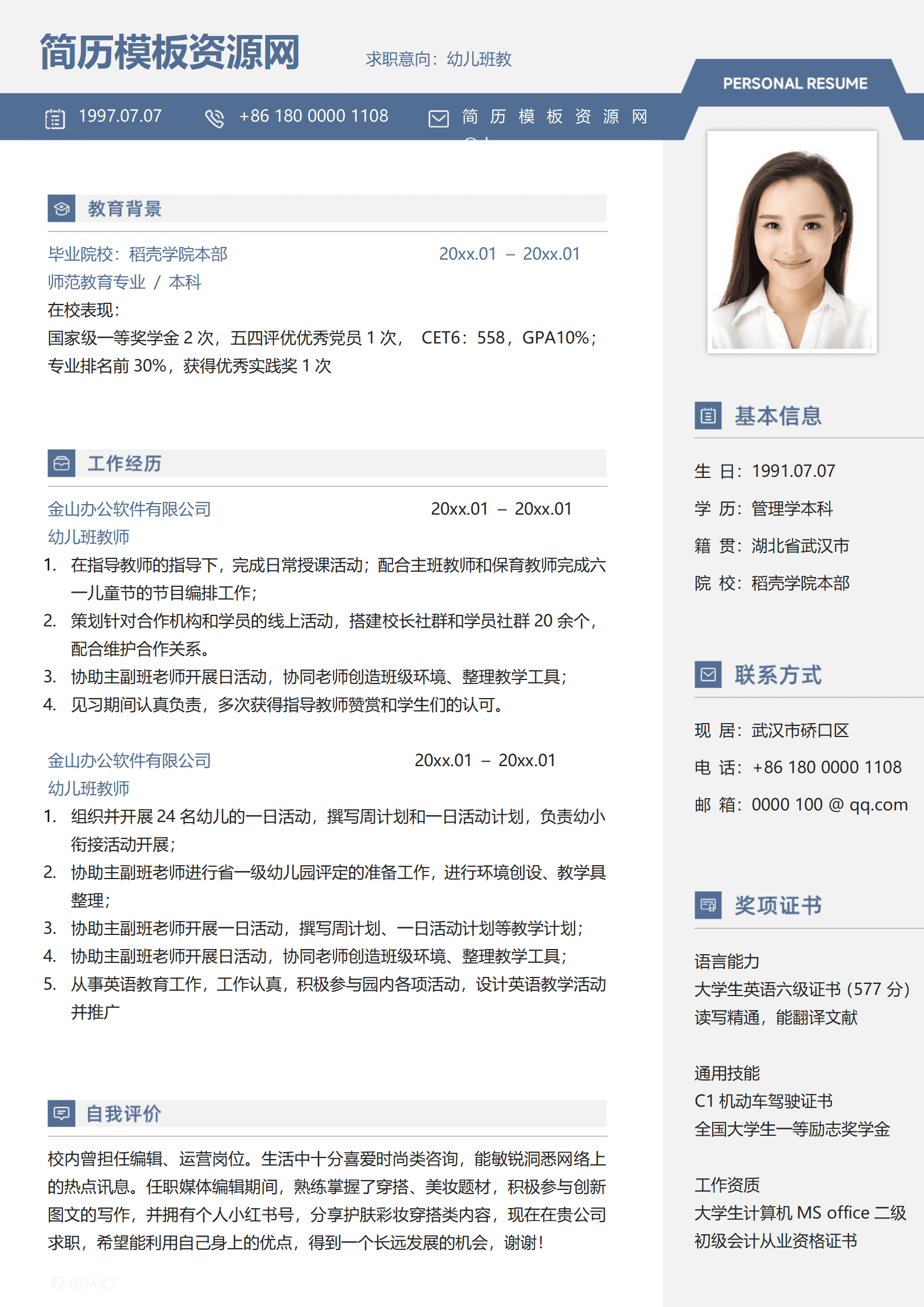Click the certificate icon beside 奖项证书
Viewport: 924px width, 1307px height.
coord(708,905)
